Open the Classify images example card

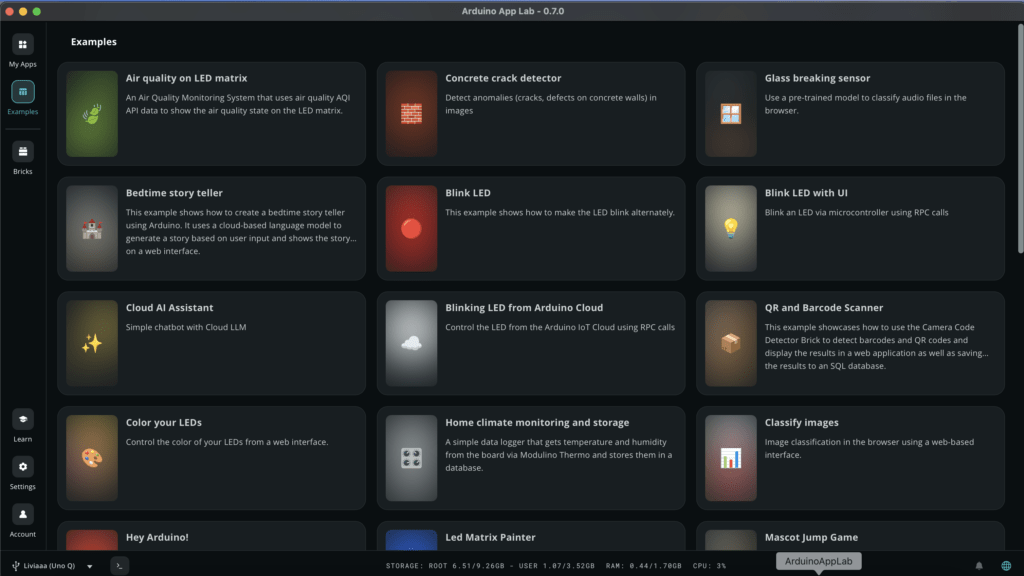point(850,458)
